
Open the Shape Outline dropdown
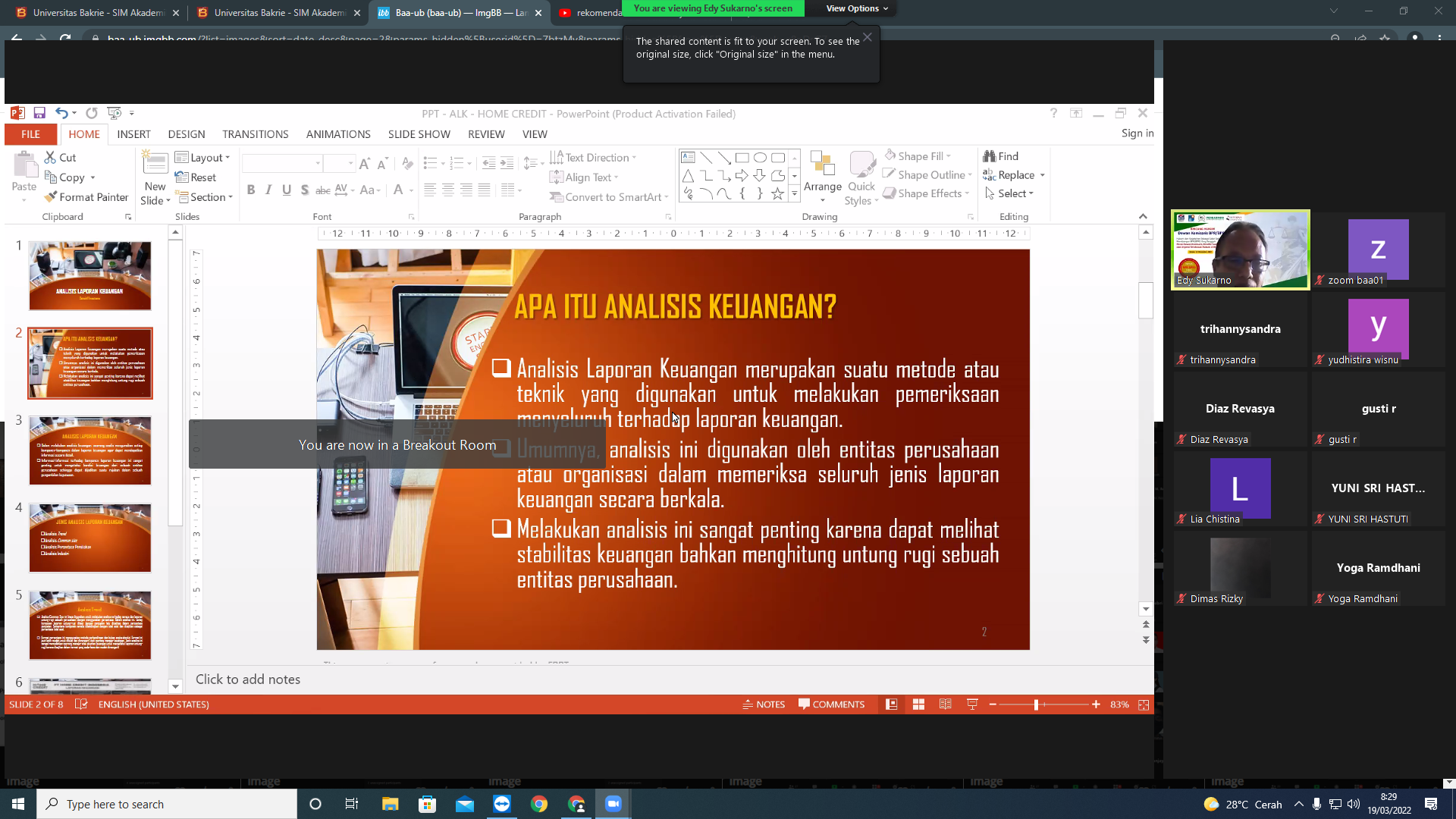[927, 175]
